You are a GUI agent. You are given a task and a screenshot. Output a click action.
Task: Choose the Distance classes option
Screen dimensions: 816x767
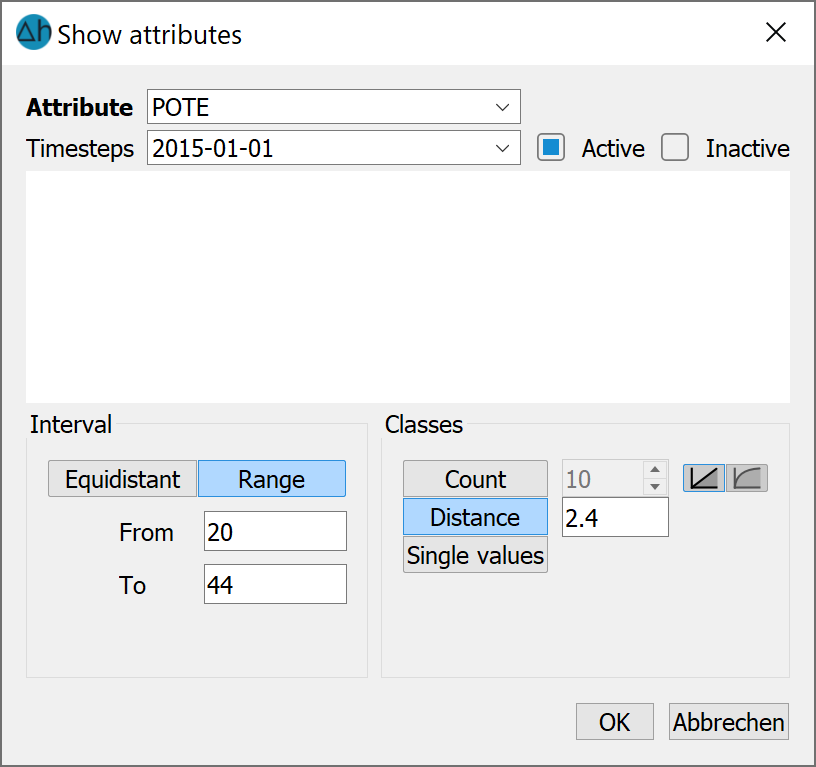coord(475,517)
